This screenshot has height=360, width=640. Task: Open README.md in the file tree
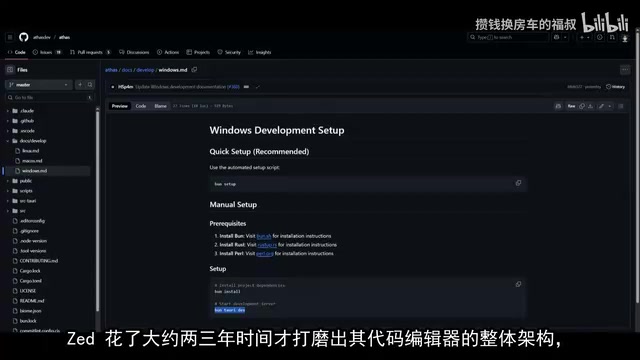click(x=32, y=301)
